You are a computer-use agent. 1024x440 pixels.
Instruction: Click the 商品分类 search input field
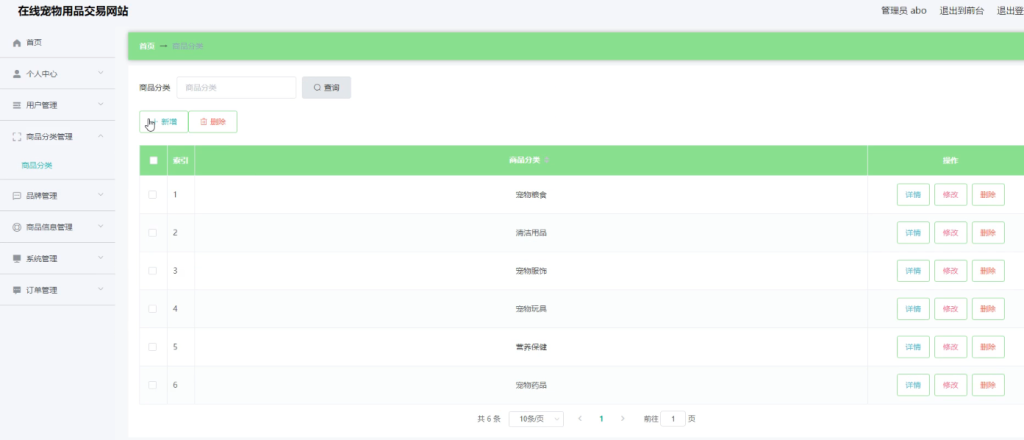(x=236, y=87)
